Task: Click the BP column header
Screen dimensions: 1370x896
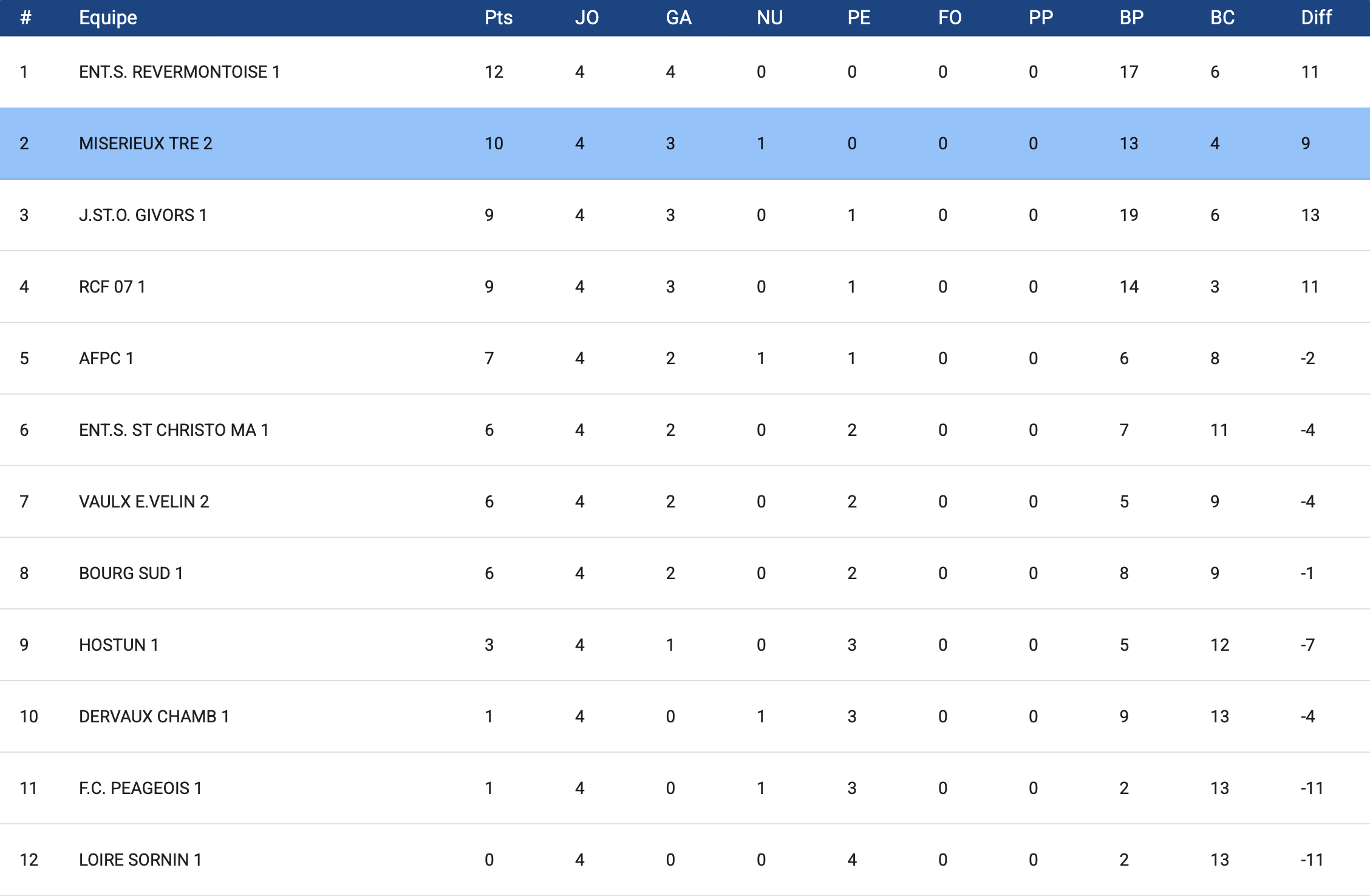Action: [1131, 18]
